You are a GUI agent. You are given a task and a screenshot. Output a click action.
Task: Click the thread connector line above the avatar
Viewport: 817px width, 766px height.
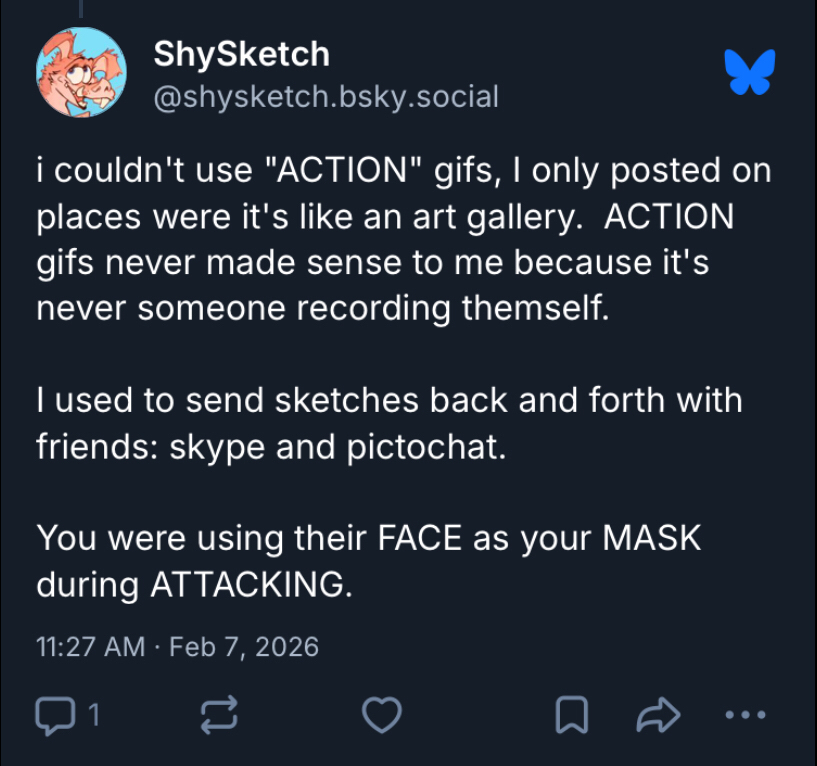tap(81, 8)
